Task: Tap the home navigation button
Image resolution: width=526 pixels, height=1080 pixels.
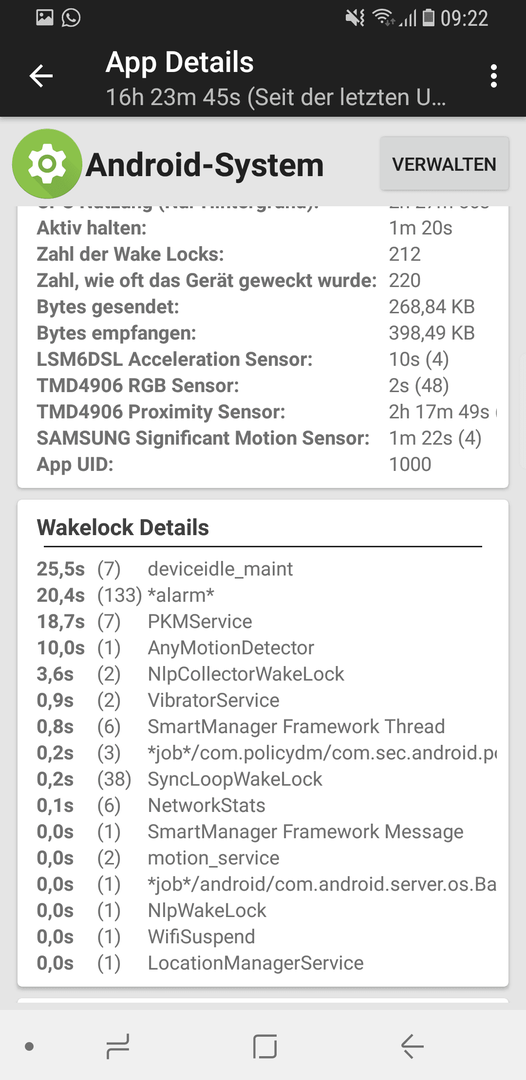Action: [x=265, y=1047]
